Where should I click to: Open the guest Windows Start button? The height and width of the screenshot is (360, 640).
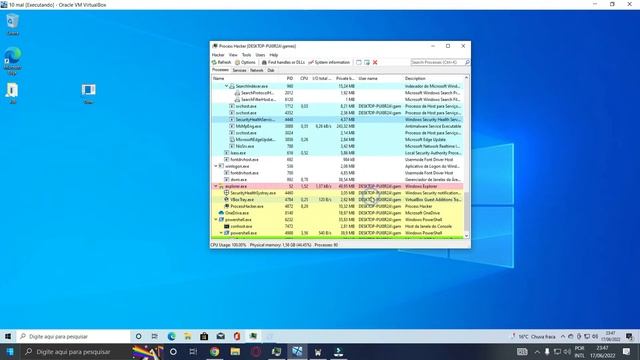tap(8, 336)
